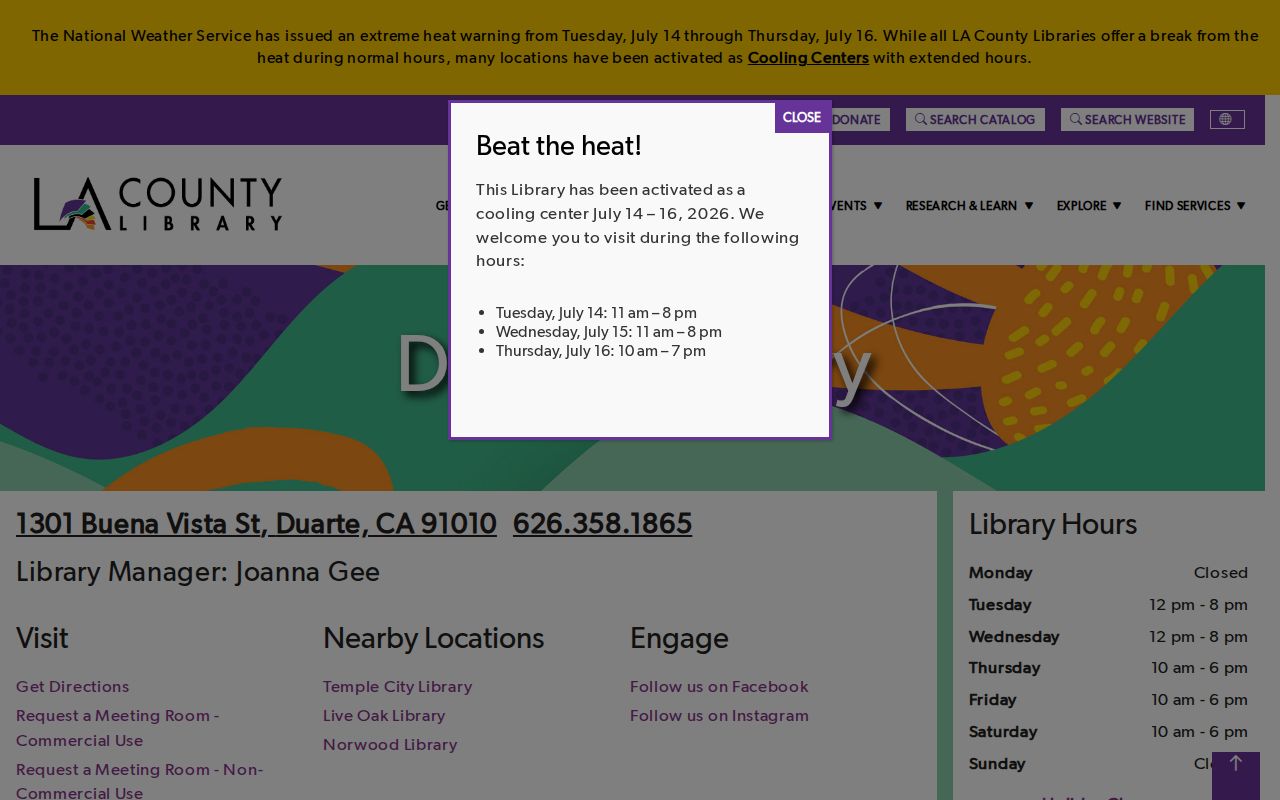This screenshot has width=1280, height=800.
Task: Request a Meeting Room for Commercial Use
Action: (117, 727)
